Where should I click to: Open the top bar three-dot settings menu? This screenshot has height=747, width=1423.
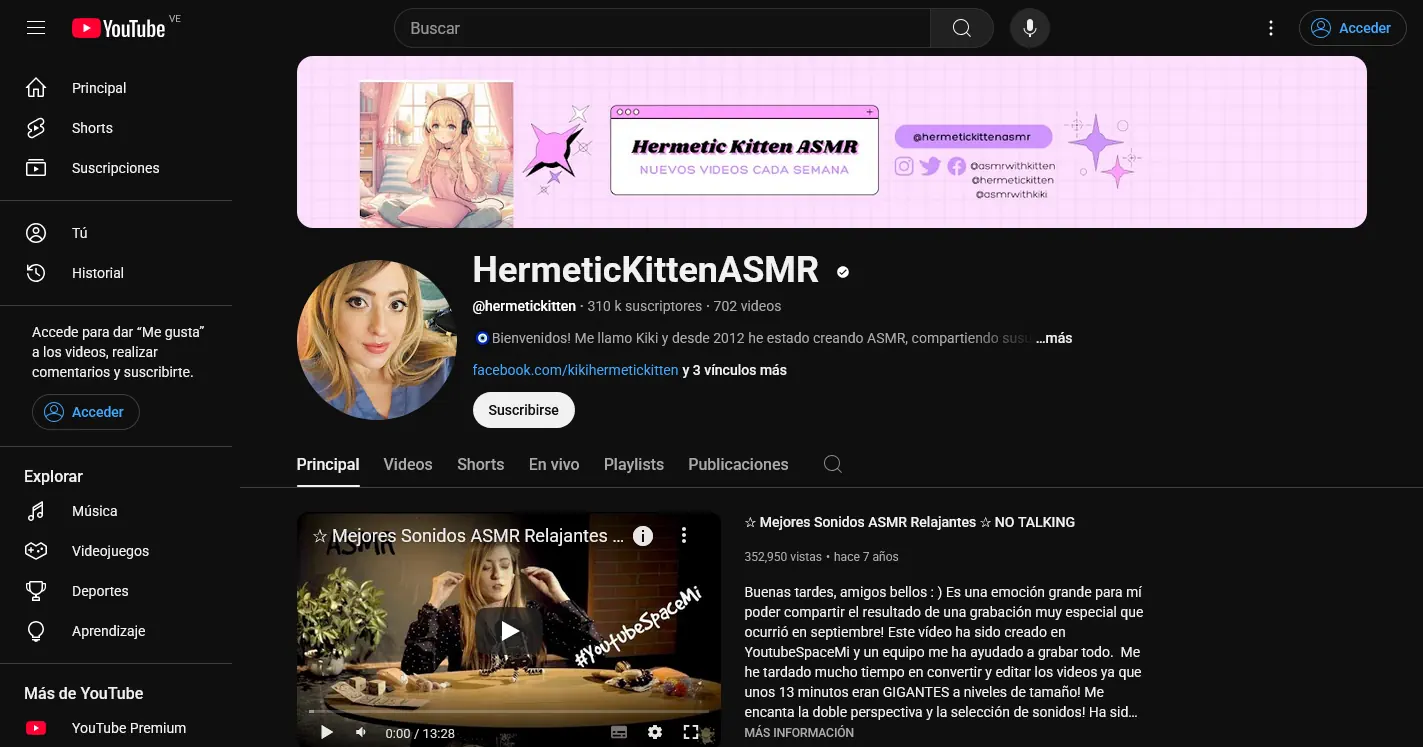[x=1271, y=28]
